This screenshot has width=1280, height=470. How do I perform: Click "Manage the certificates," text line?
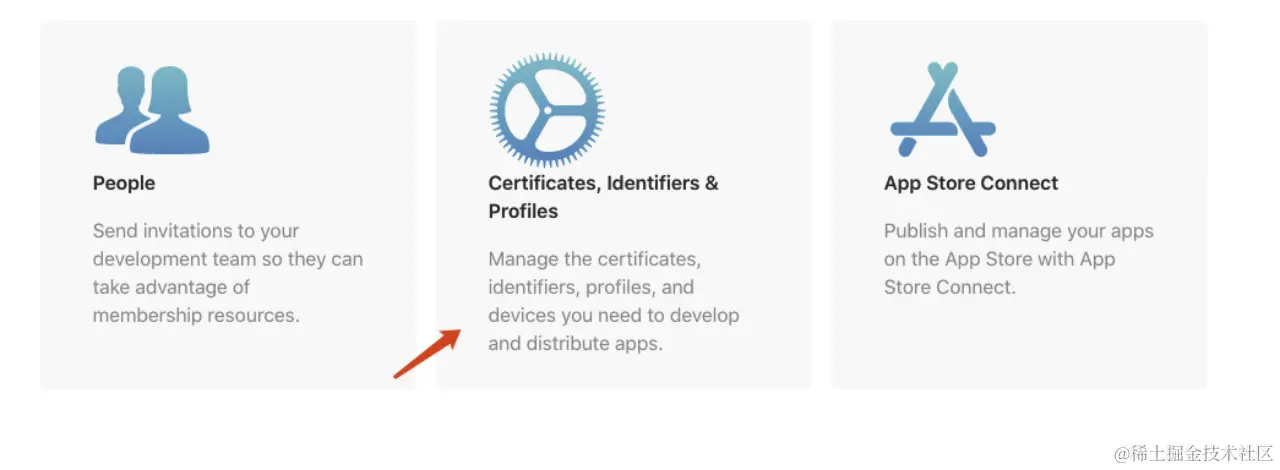point(594,259)
